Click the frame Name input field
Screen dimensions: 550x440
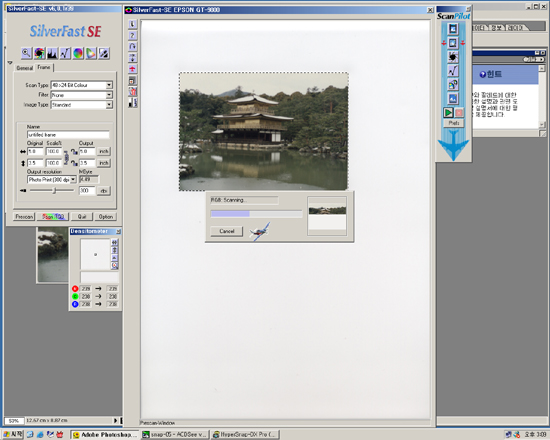point(68,135)
